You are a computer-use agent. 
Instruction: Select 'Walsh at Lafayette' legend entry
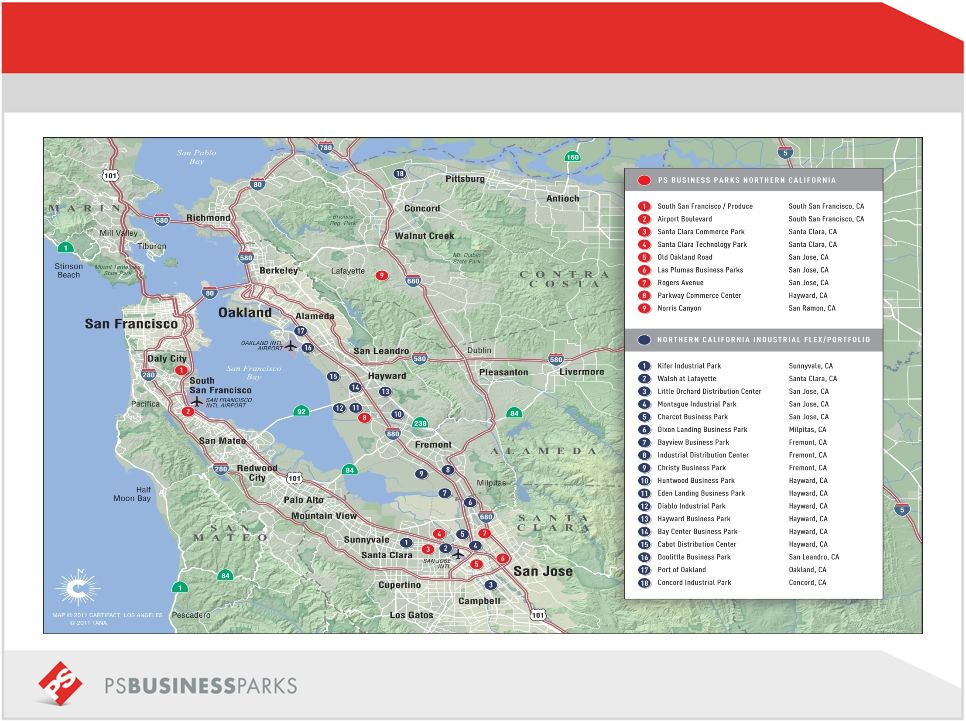tap(687, 379)
